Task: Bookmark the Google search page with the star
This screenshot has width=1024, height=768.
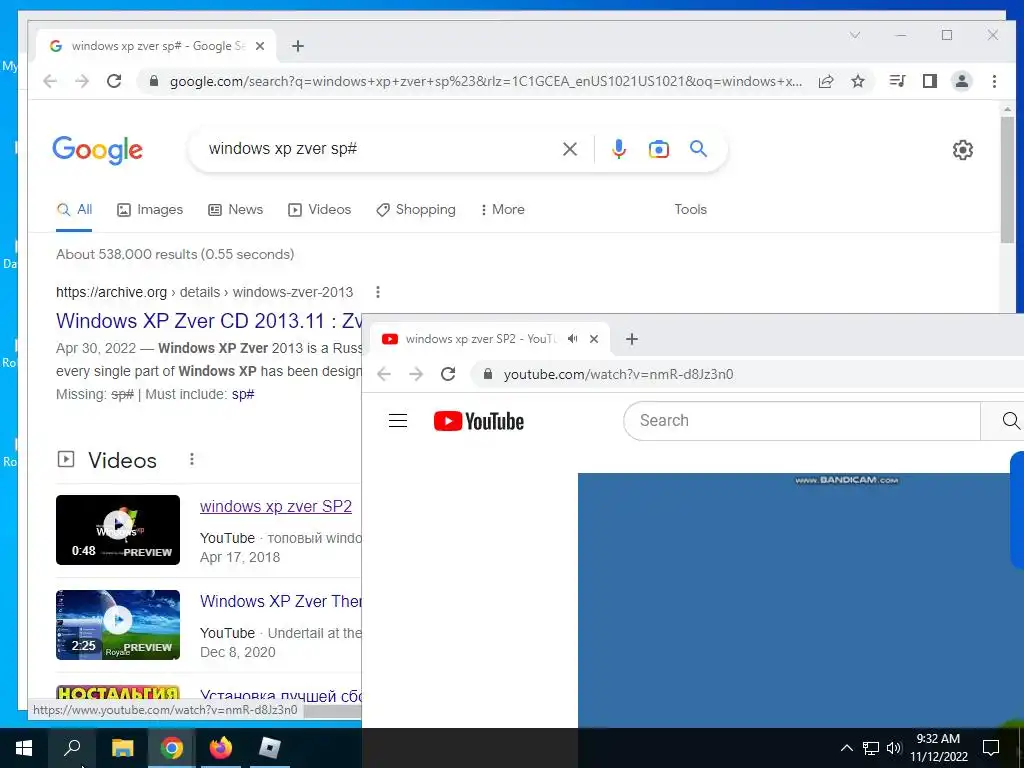Action: (858, 81)
